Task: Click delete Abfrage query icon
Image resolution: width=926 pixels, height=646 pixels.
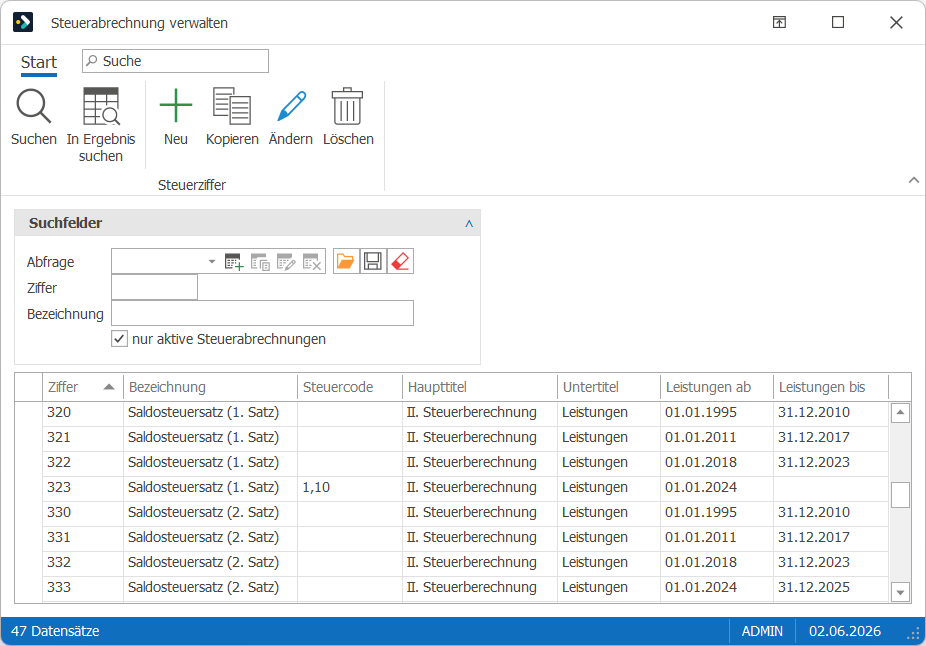Action: pos(312,262)
